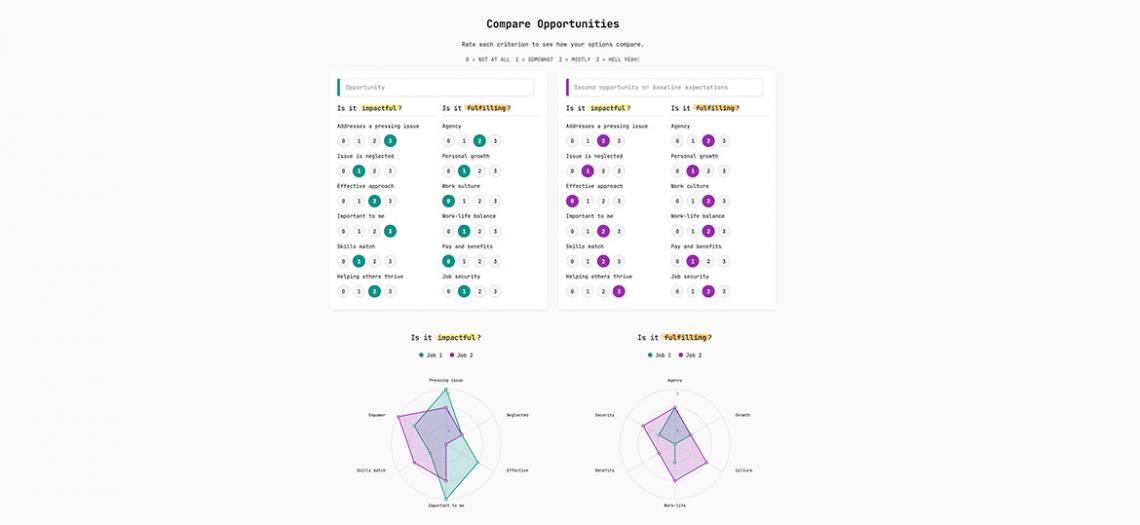Rate first opportunity's Issue is neglected as 3
Viewport: 1140px width, 525px height.
coord(390,171)
